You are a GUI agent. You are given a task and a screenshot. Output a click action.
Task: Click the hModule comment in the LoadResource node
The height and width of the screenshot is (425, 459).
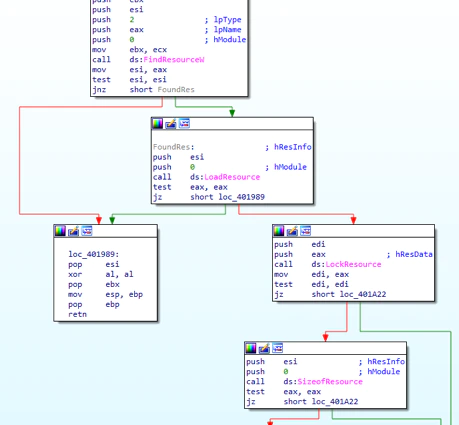tap(286, 167)
